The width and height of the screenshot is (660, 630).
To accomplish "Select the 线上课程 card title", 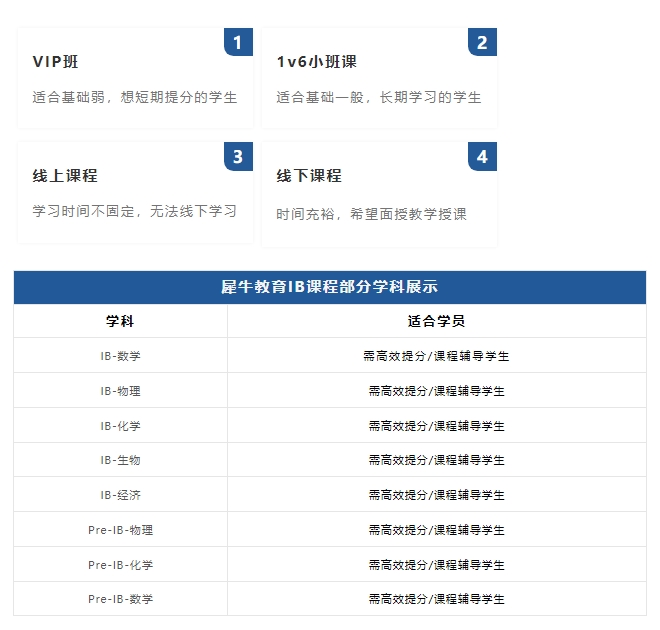I will [65, 176].
